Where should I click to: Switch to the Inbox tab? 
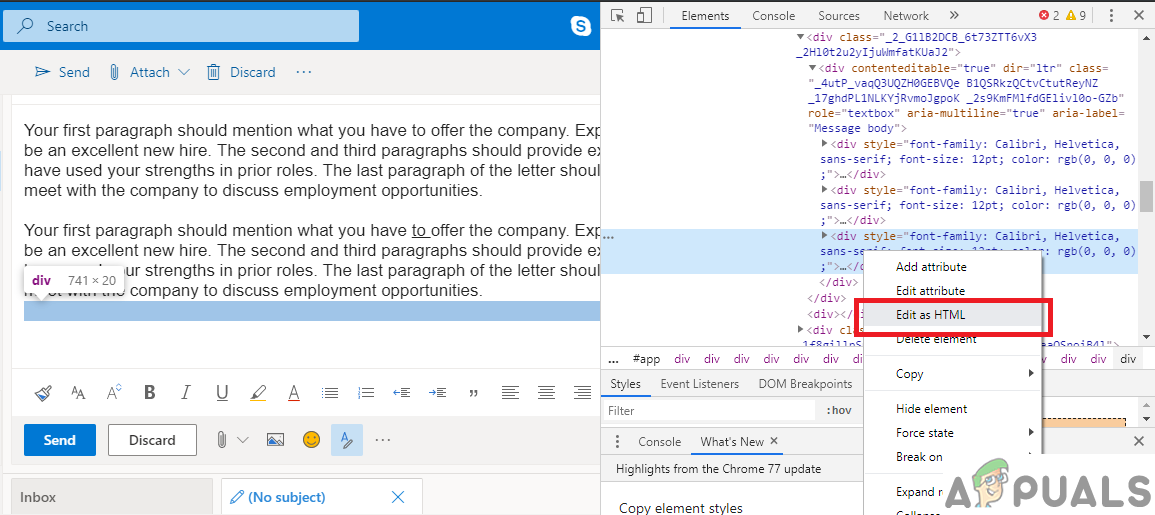click(x=112, y=497)
